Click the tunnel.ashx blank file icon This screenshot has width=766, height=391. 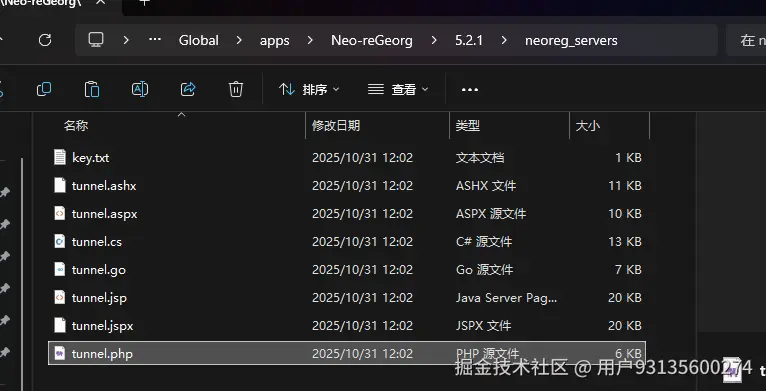click(x=60, y=185)
